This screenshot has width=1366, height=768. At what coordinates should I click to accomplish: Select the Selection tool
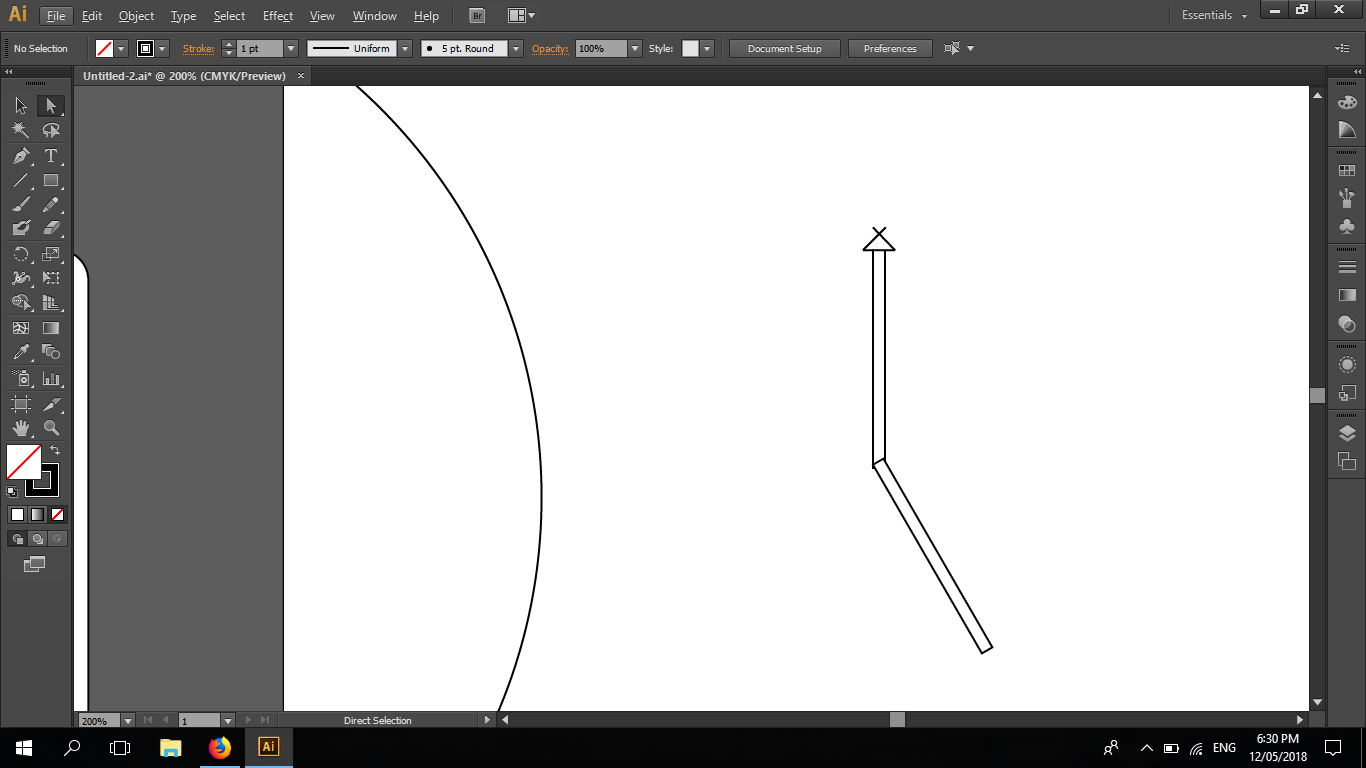pyautogui.click(x=21, y=105)
